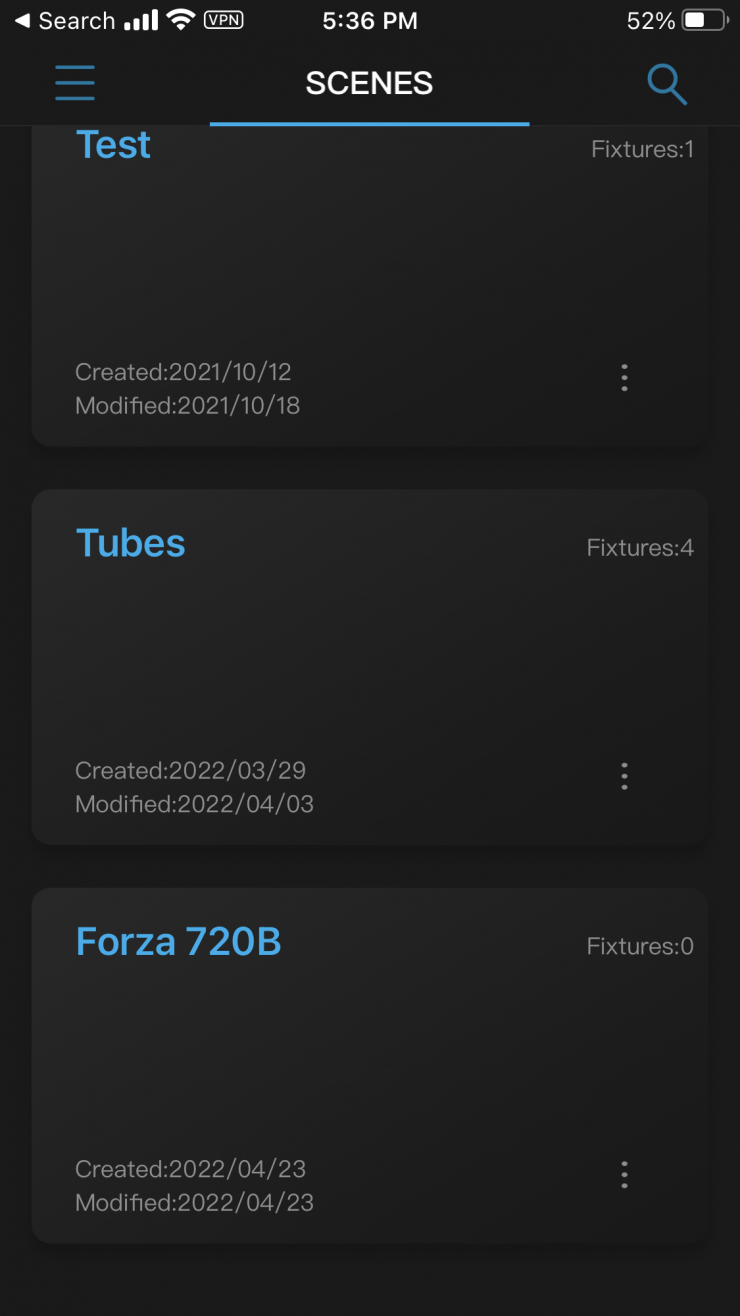Open the Tubes scene title
Viewport: 740px width, 1316px height.
[x=131, y=543]
